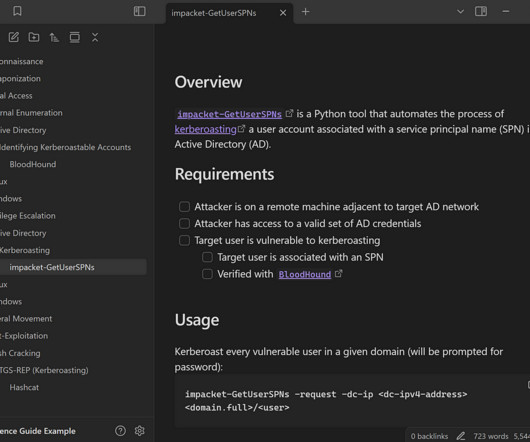Open a new tab with plus icon

pos(305,12)
